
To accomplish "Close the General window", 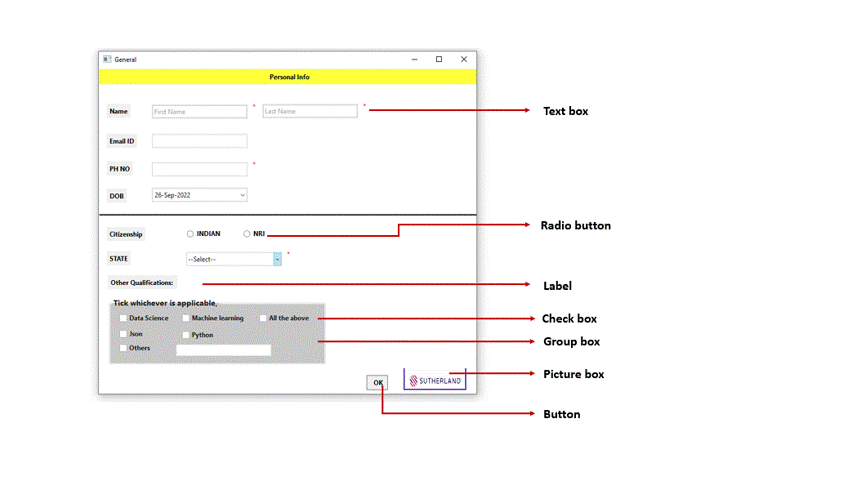I will 464,60.
